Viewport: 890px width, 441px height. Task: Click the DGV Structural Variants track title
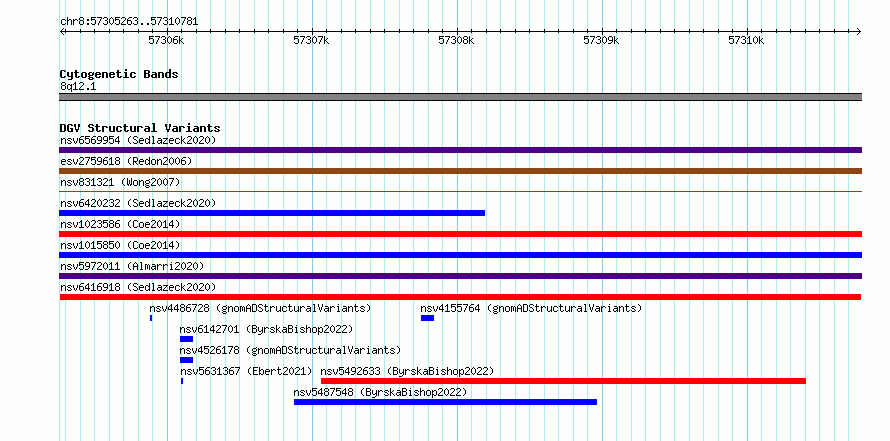click(x=140, y=128)
